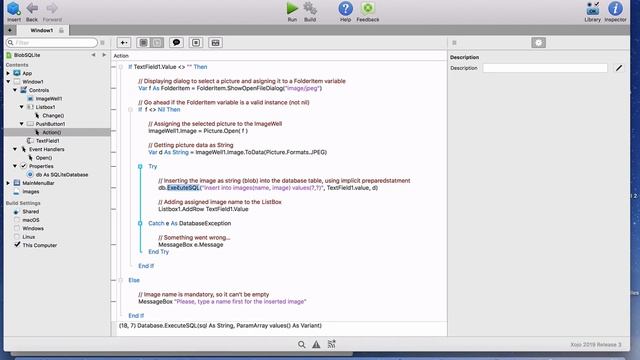Click the pencil edit icon beside Description

[619, 68]
